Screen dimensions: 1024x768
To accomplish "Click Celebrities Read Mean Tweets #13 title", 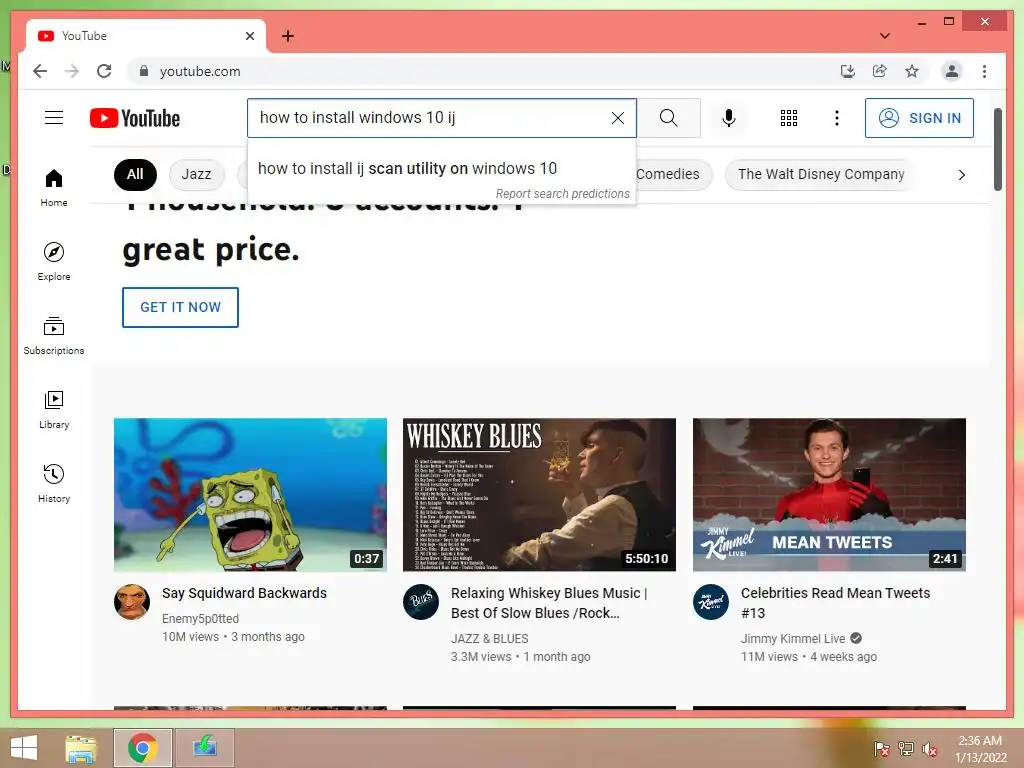I will tap(835, 603).
